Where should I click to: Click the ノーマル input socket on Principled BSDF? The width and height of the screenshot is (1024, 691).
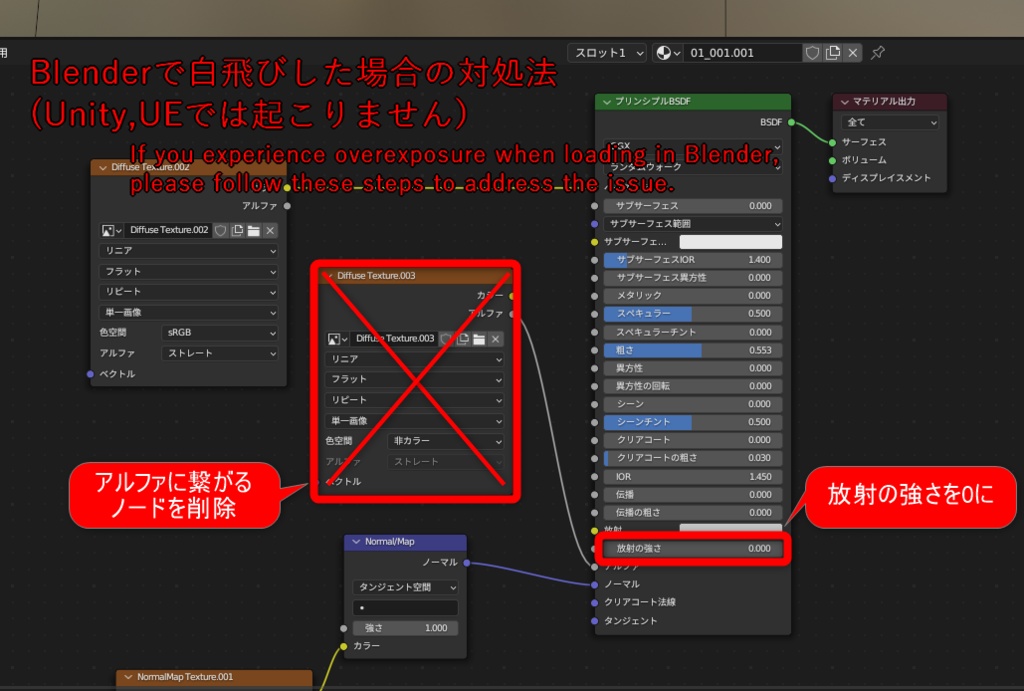tap(594, 585)
